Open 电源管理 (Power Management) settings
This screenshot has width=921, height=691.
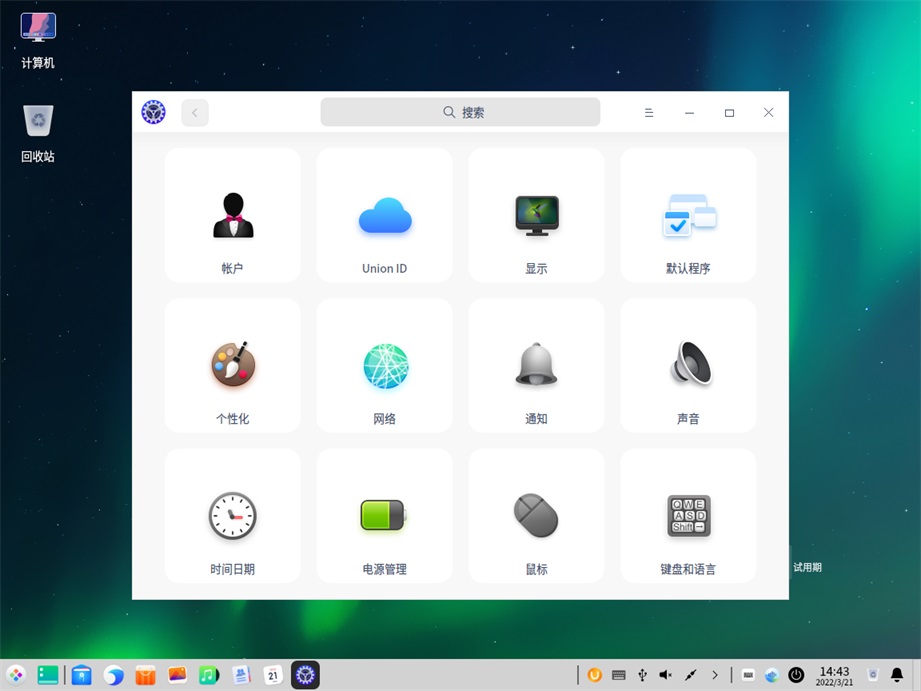[385, 516]
